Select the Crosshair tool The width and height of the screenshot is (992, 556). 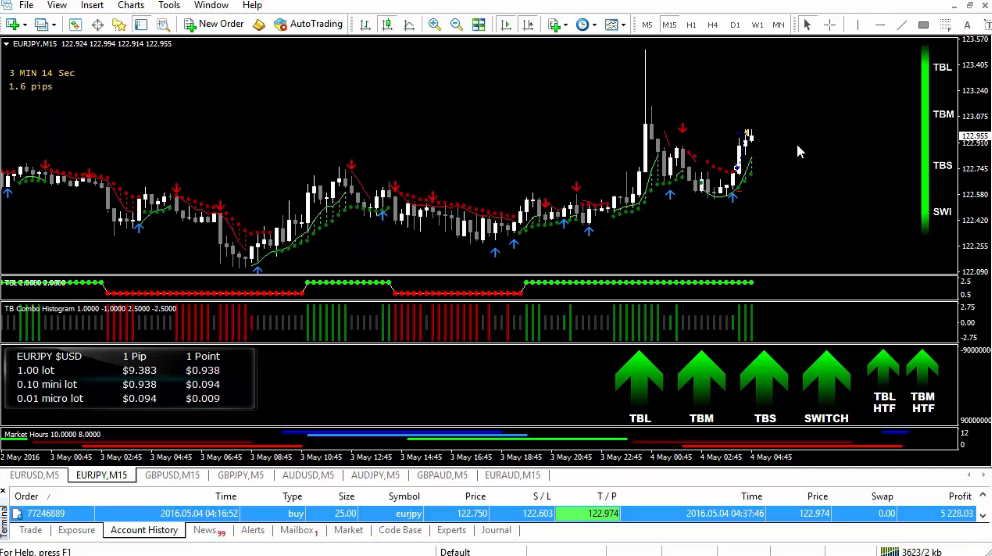(x=829, y=25)
